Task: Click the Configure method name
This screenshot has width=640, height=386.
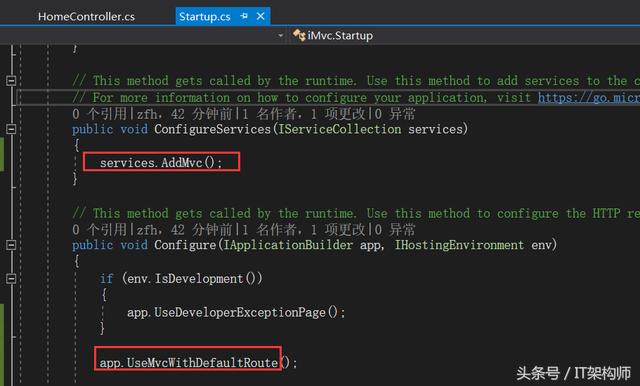Action: pyautogui.click(x=185, y=245)
